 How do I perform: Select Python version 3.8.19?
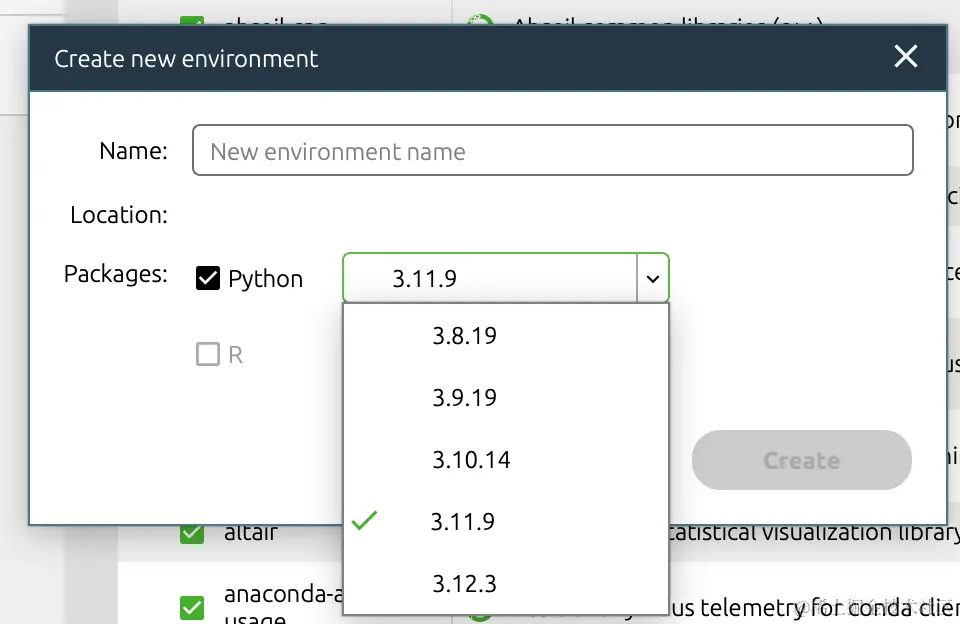click(x=464, y=336)
